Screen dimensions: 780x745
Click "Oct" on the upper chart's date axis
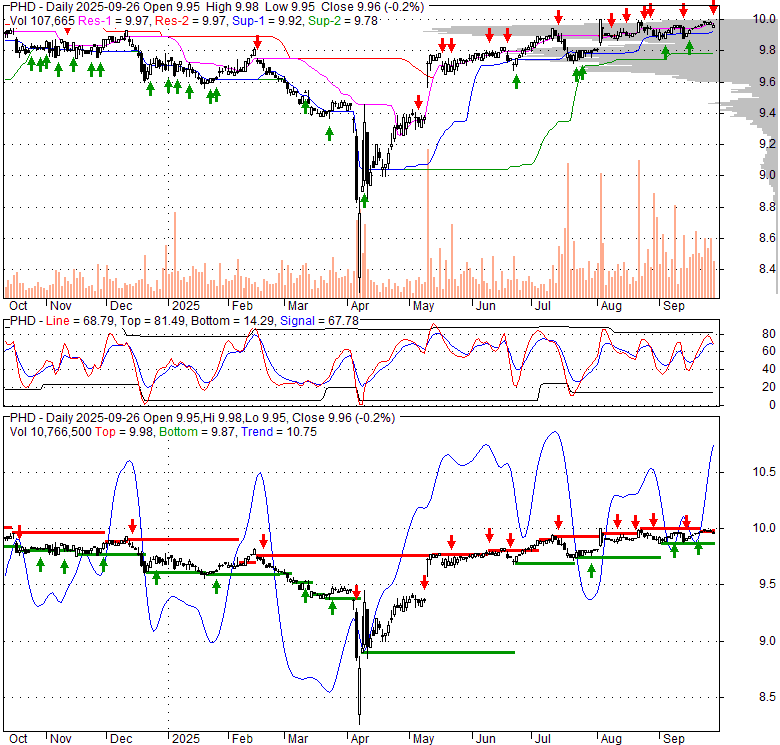pos(18,306)
